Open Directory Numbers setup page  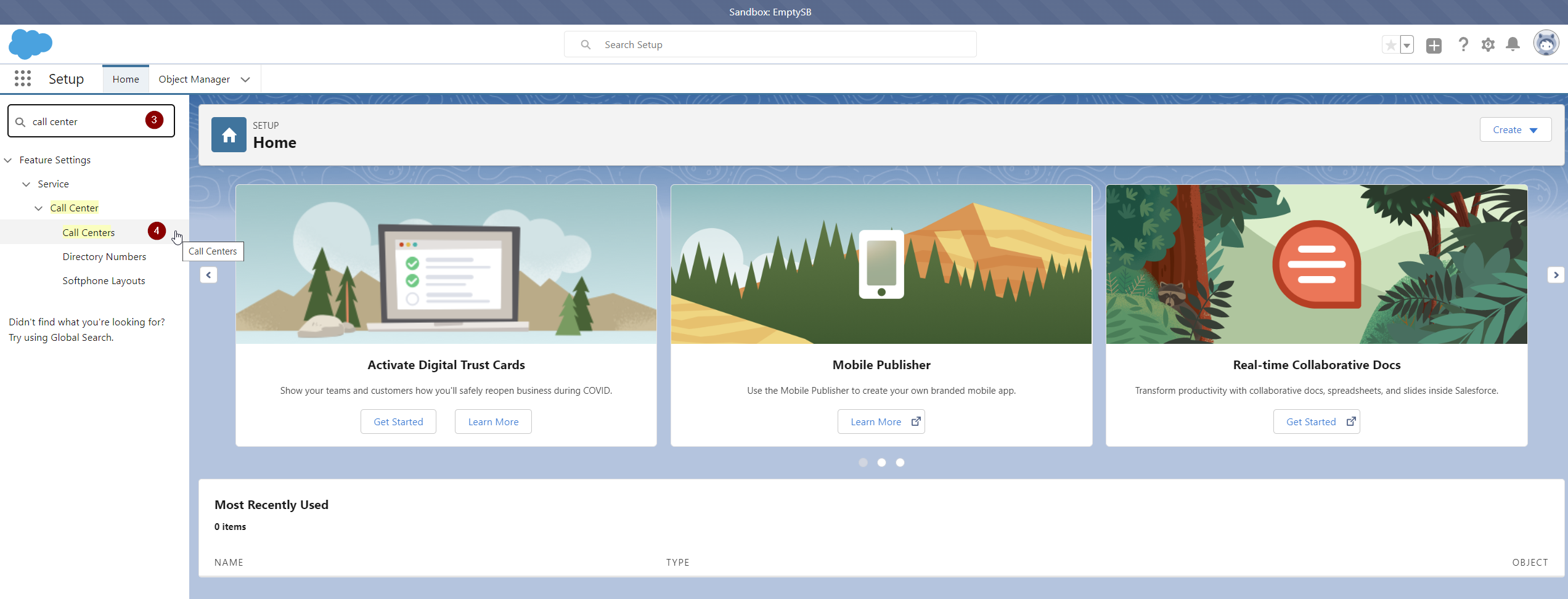click(x=104, y=256)
